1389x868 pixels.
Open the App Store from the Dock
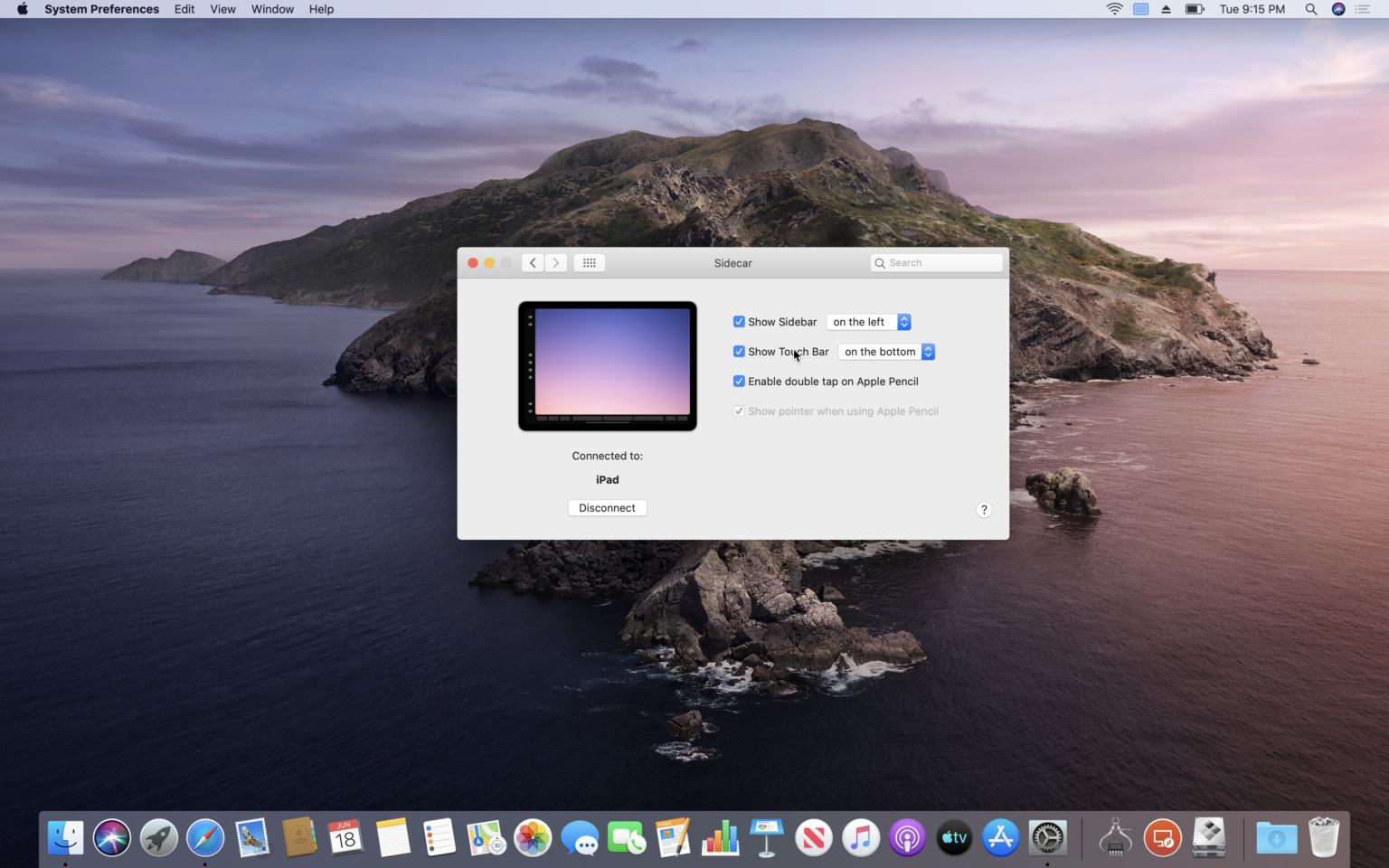(x=1000, y=837)
